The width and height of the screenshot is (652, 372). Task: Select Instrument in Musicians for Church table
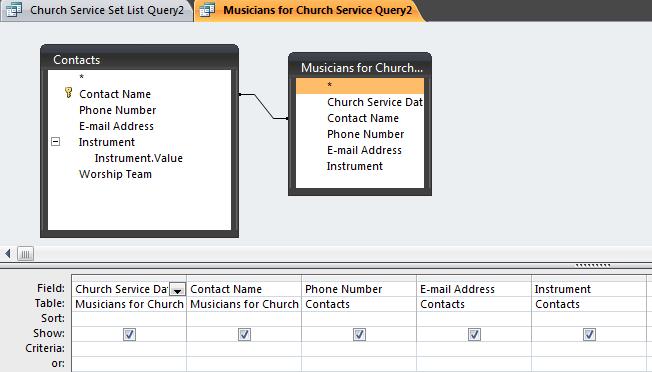355,166
